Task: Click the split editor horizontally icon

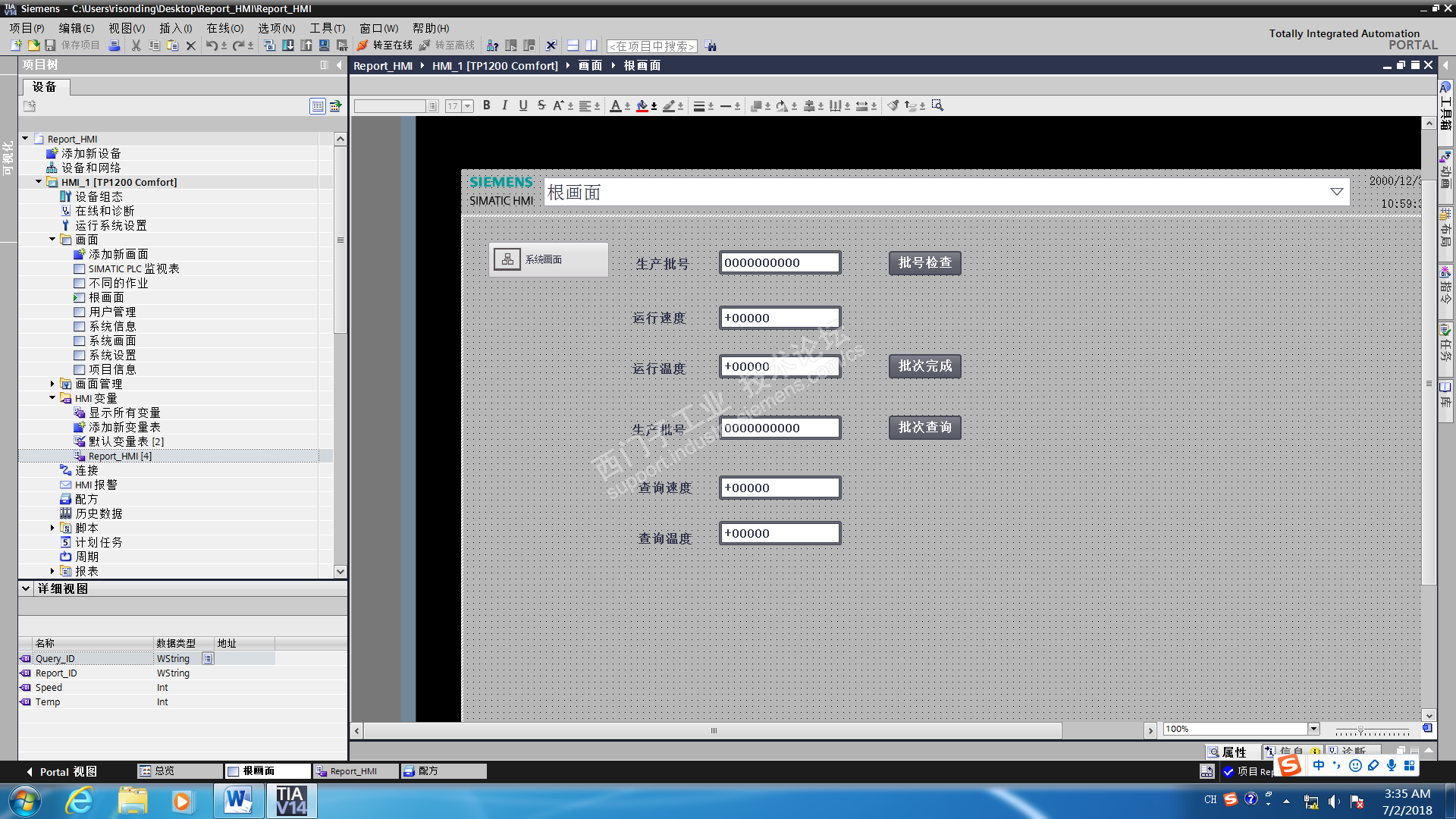Action: tap(573, 45)
